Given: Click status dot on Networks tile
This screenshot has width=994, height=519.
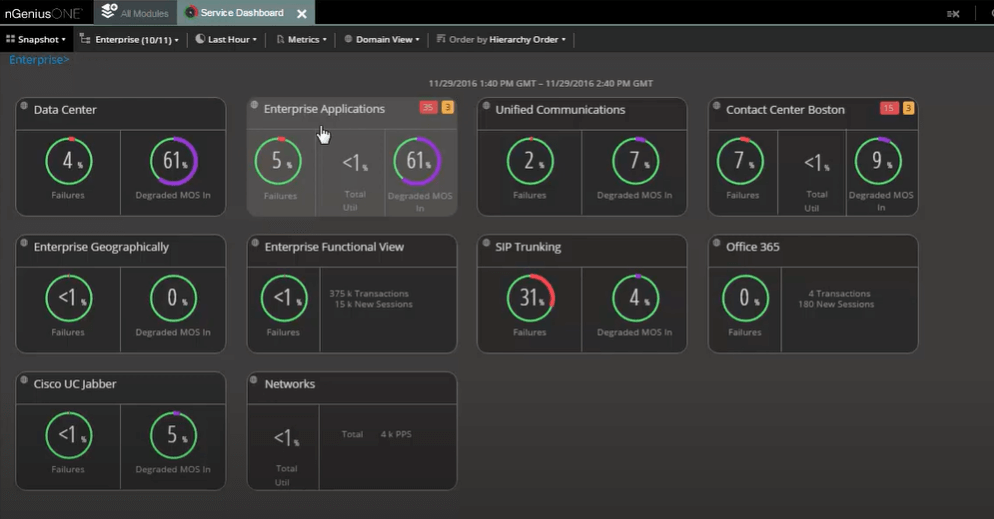Looking at the screenshot, I should pyautogui.click(x=254, y=380).
